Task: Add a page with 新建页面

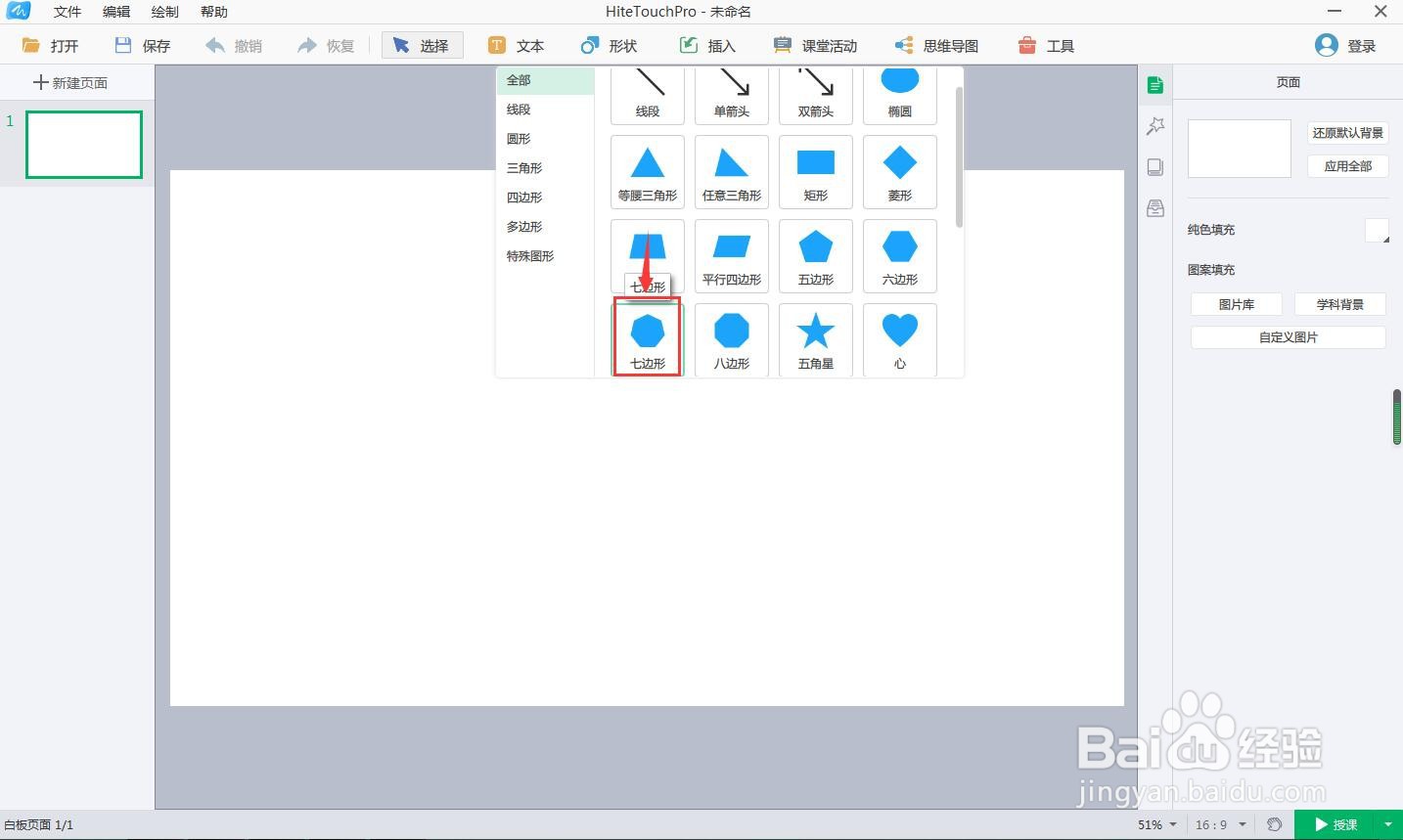Action: 70,83
